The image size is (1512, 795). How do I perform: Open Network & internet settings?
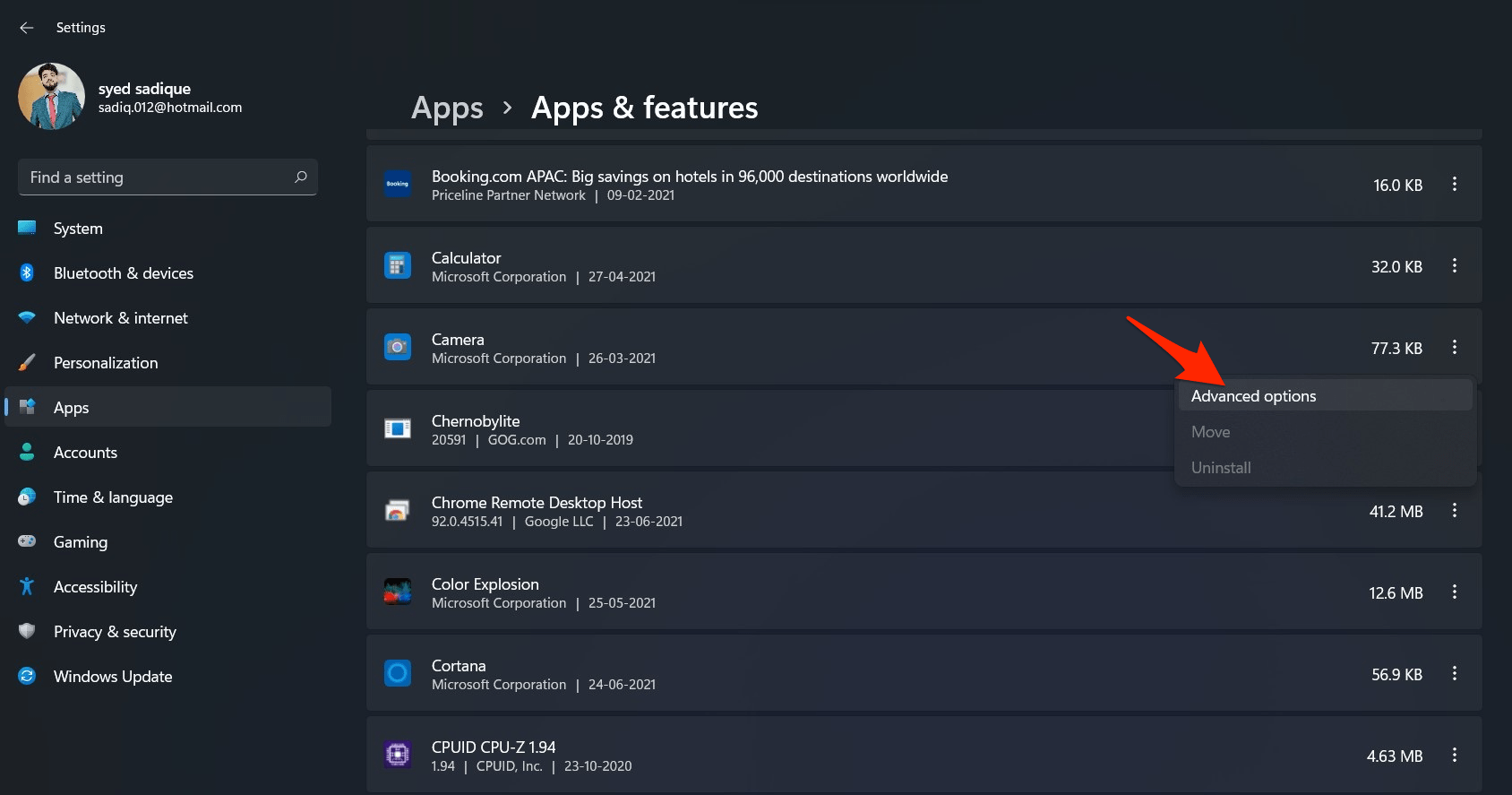(168, 318)
